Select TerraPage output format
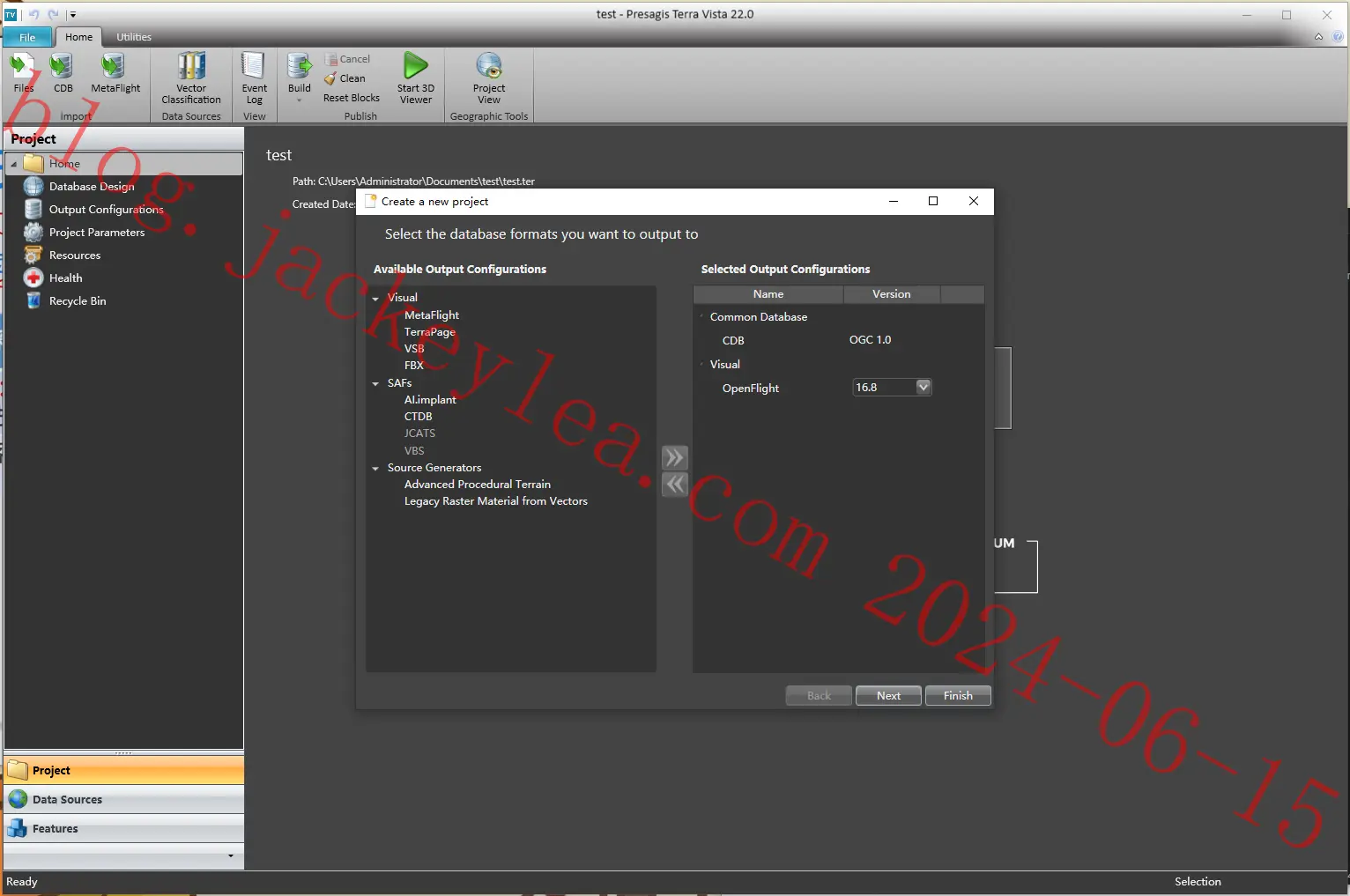The image size is (1350, 896). [x=429, y=332]
